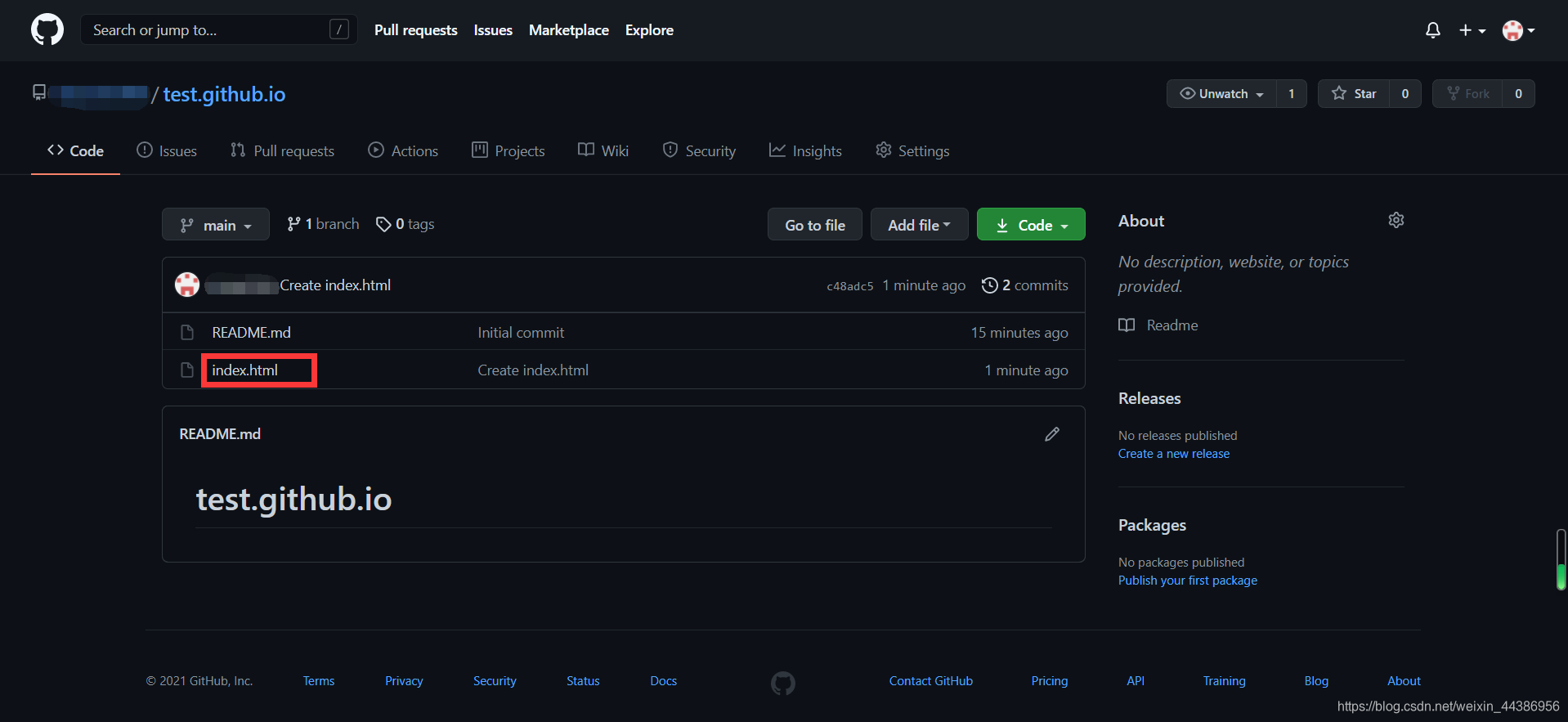Select the Code tab

75,150
